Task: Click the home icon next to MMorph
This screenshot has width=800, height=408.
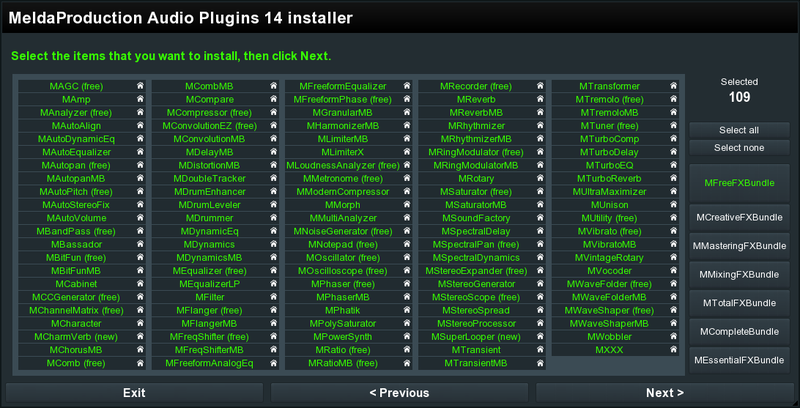Action: [407, 205]
